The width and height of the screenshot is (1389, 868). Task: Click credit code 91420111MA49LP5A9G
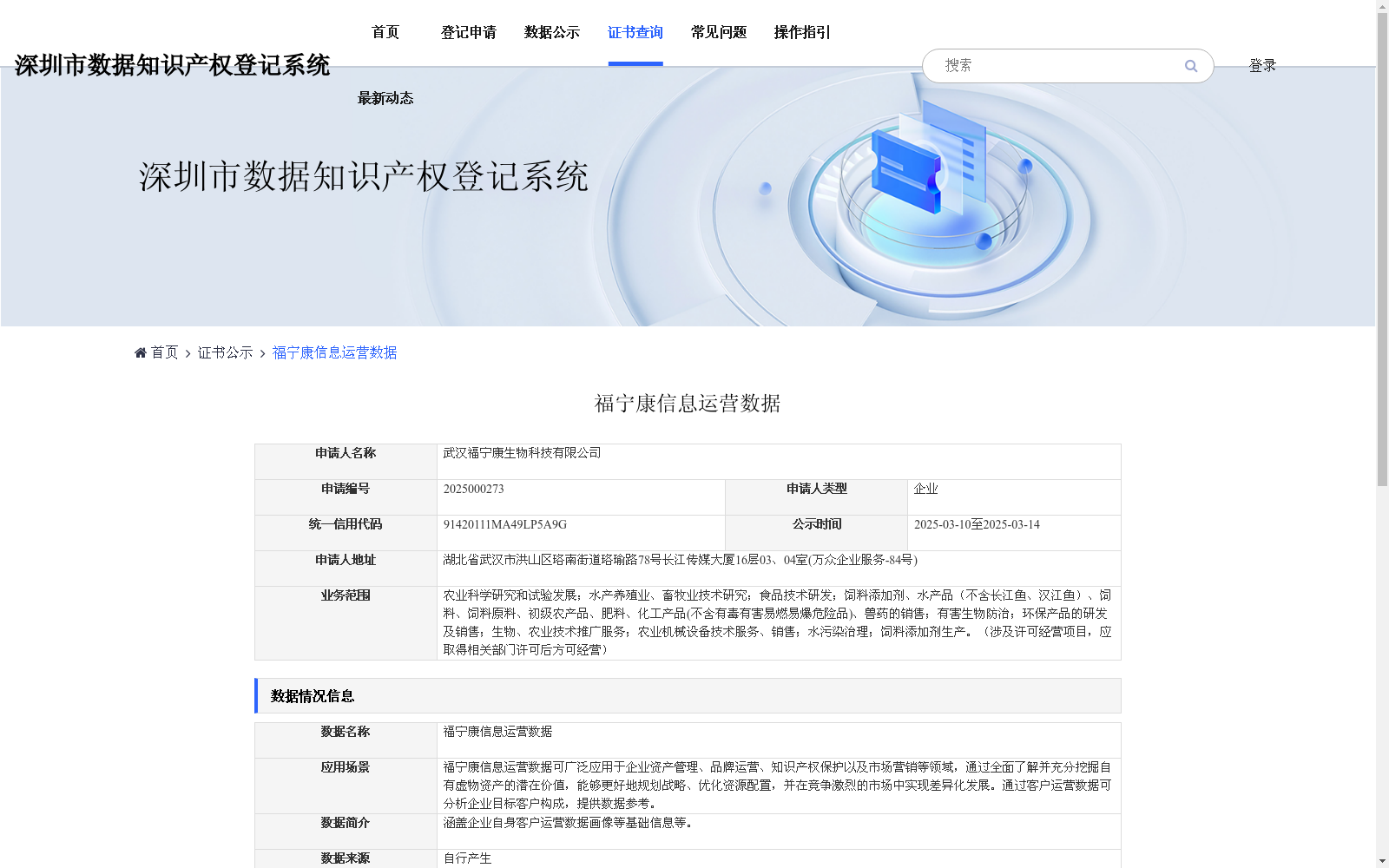(505, 524)
